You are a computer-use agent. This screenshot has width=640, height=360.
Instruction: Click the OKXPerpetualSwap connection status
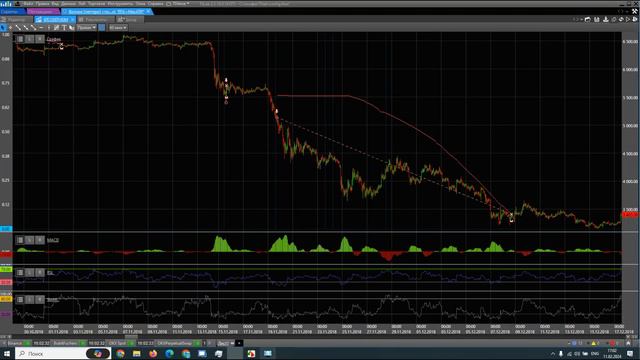(178, 344)
